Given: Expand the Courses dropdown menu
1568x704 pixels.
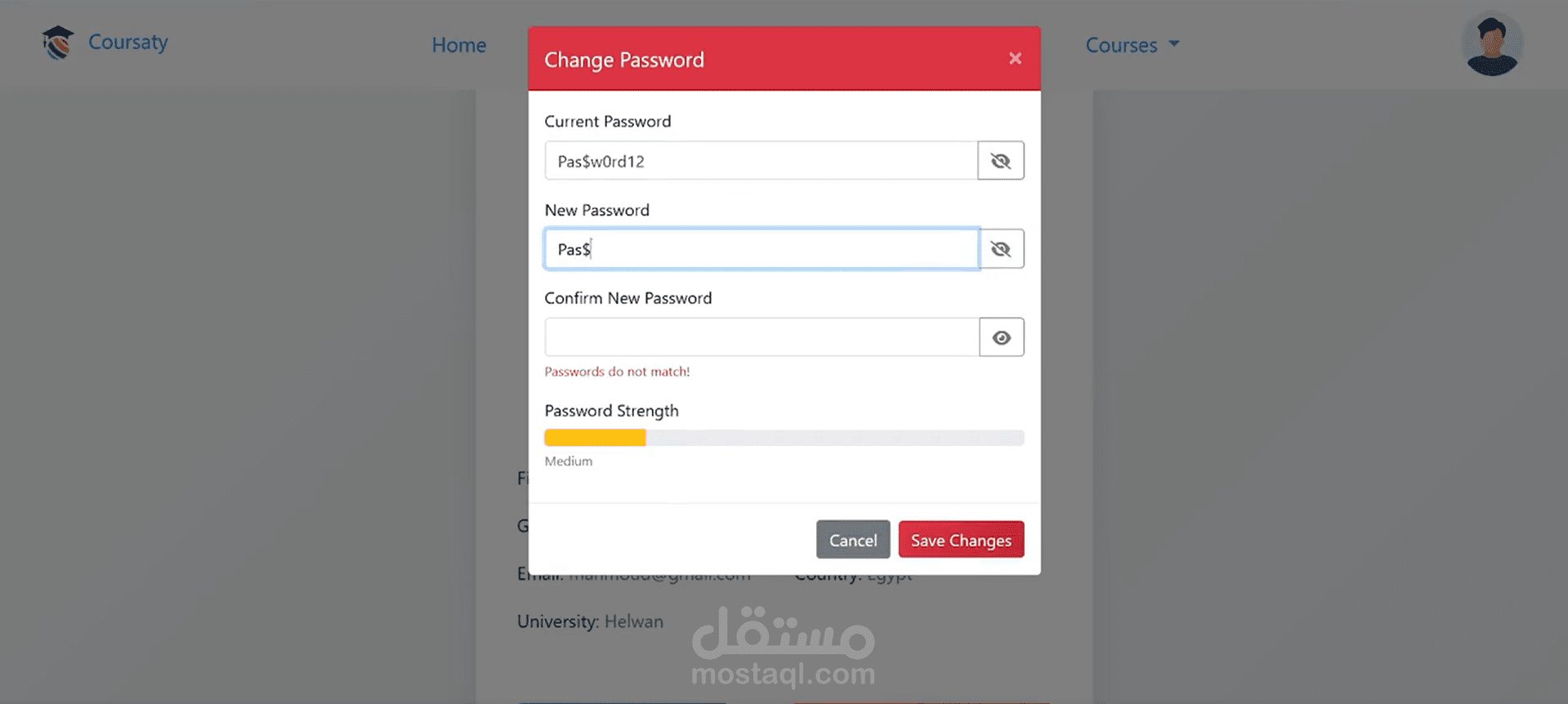Looking at the screenshot, I should coord(1132,45).
